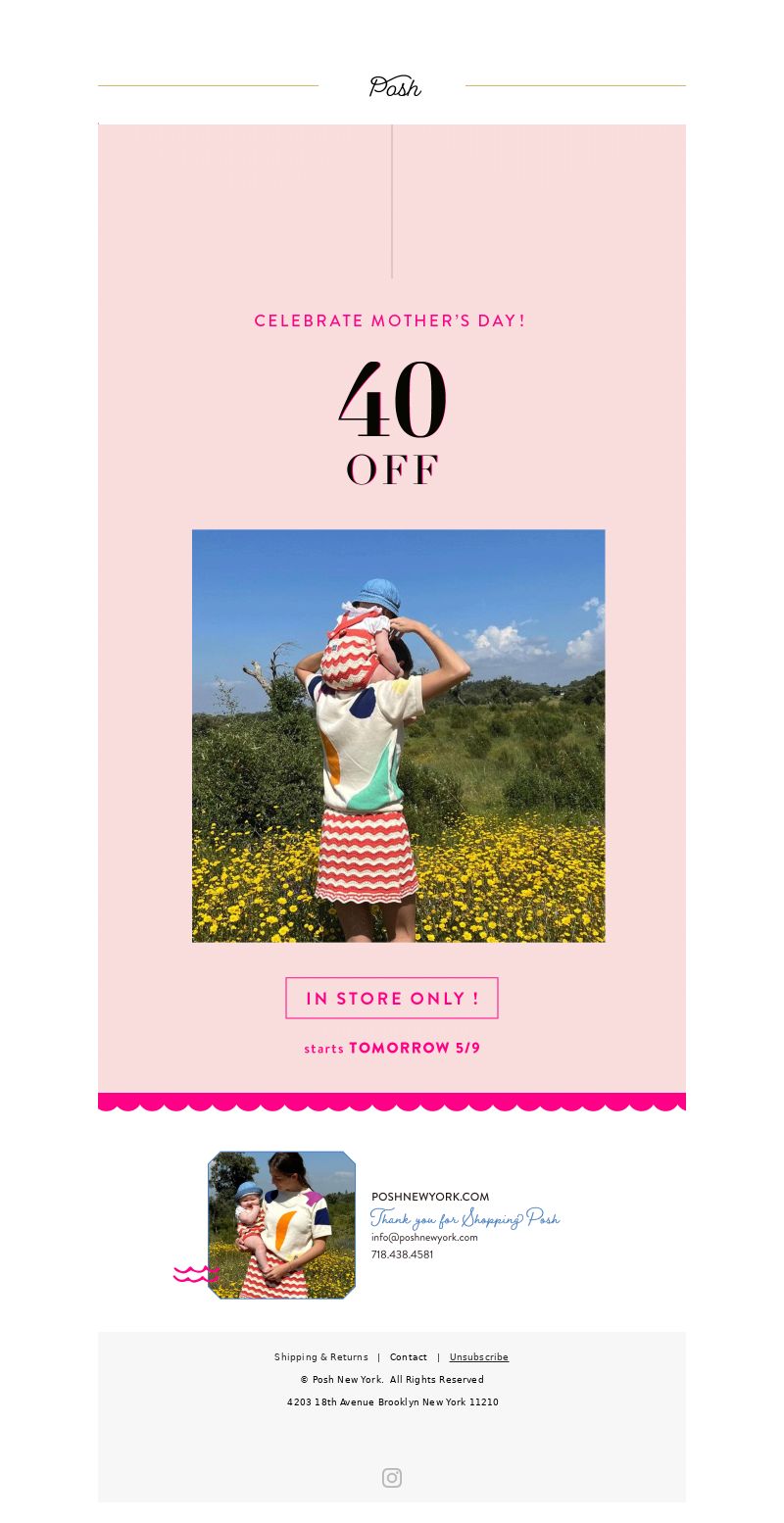Visit the POSHNEWYORK.COM link
The height and width of the screenshot is (1523, 784).
(430, 1197)
